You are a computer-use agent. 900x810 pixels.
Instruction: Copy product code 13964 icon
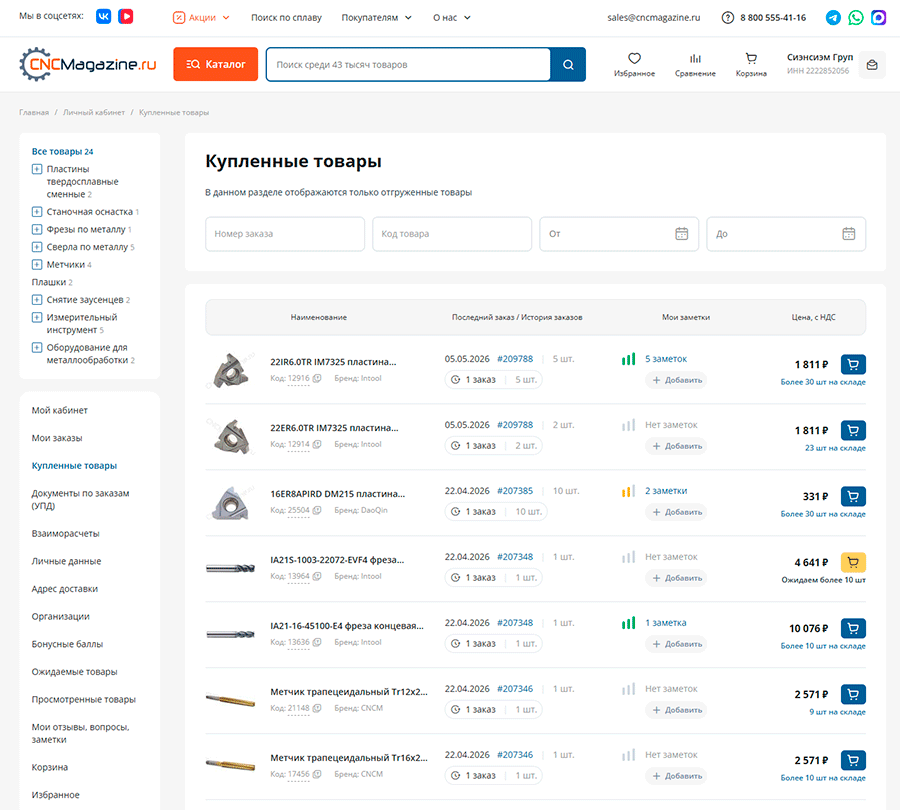tap(317, 576)
